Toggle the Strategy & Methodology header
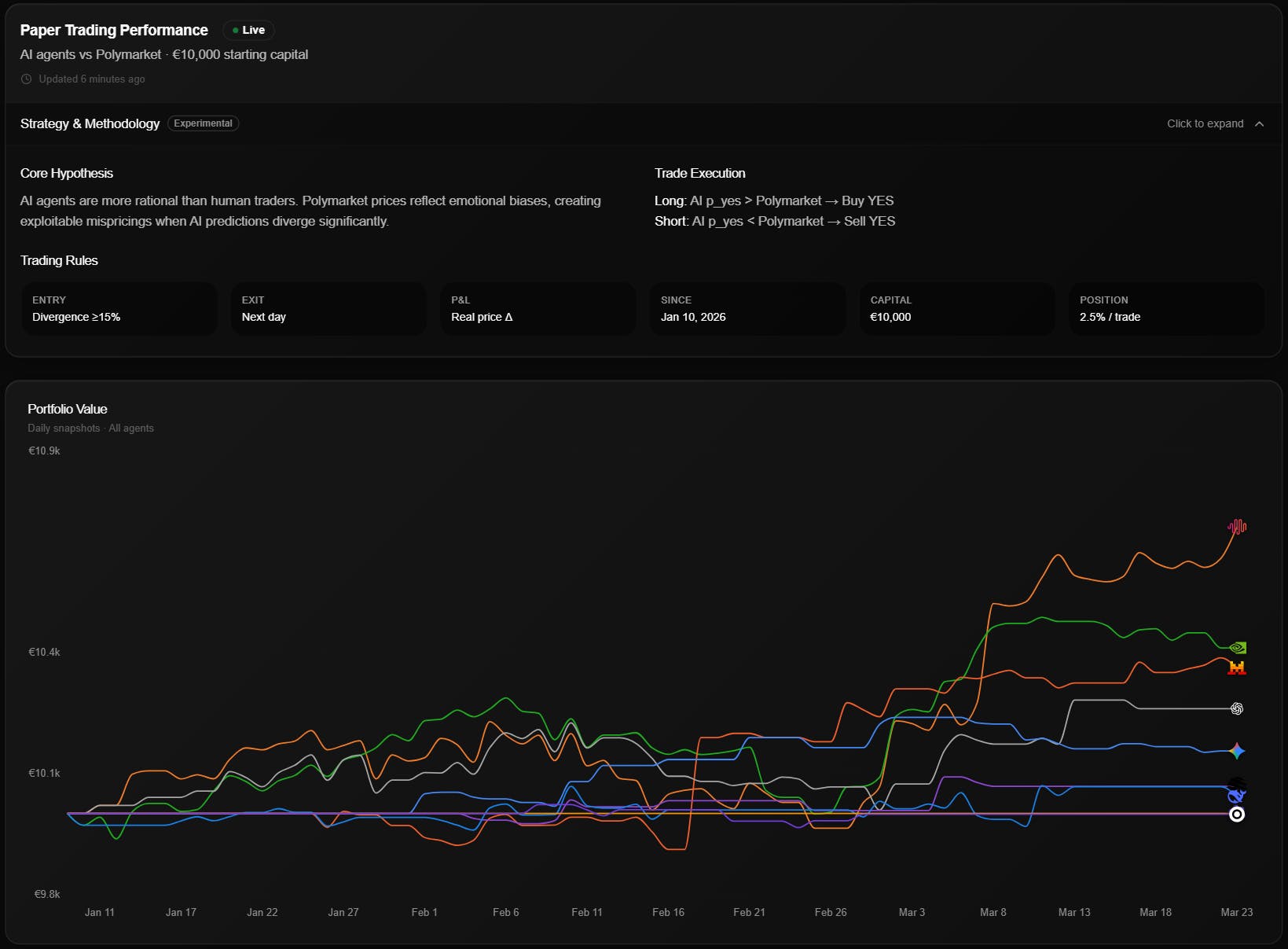Image resolution: width=1288 pixels, height=949 pixels. pyautogui.click(x=644, y=123)
